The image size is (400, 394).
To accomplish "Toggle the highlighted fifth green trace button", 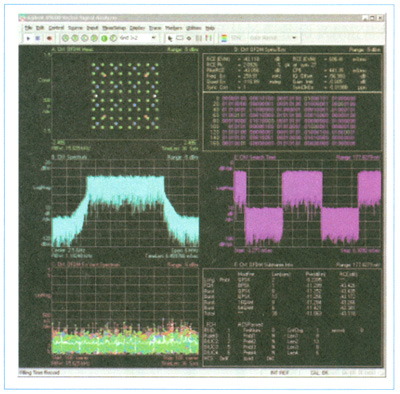I will pos(104,38).
